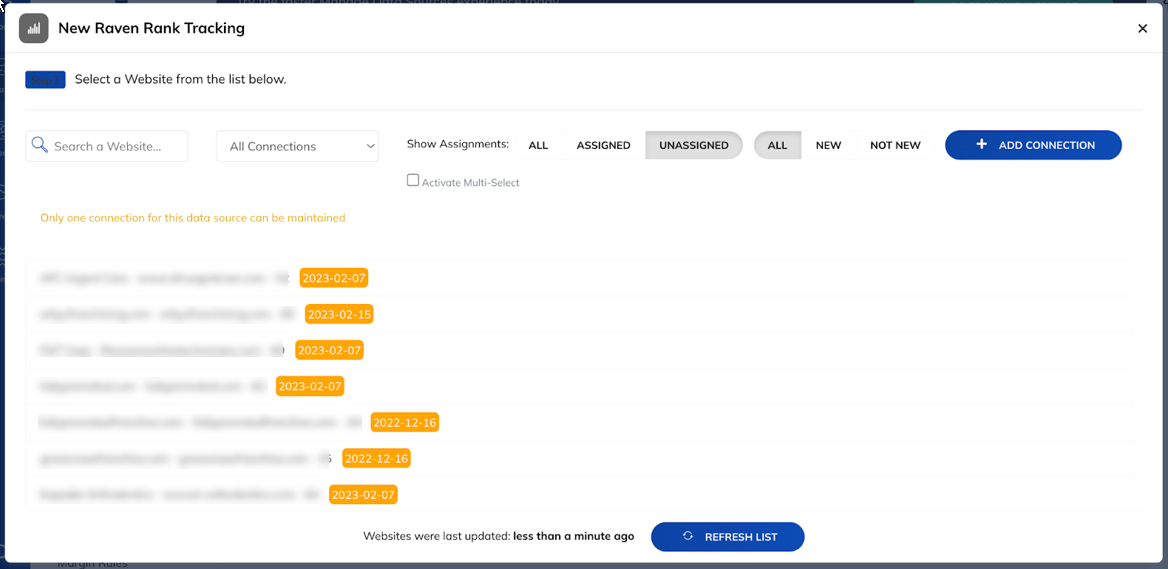Focus the Search a Website field

(107, 146)
